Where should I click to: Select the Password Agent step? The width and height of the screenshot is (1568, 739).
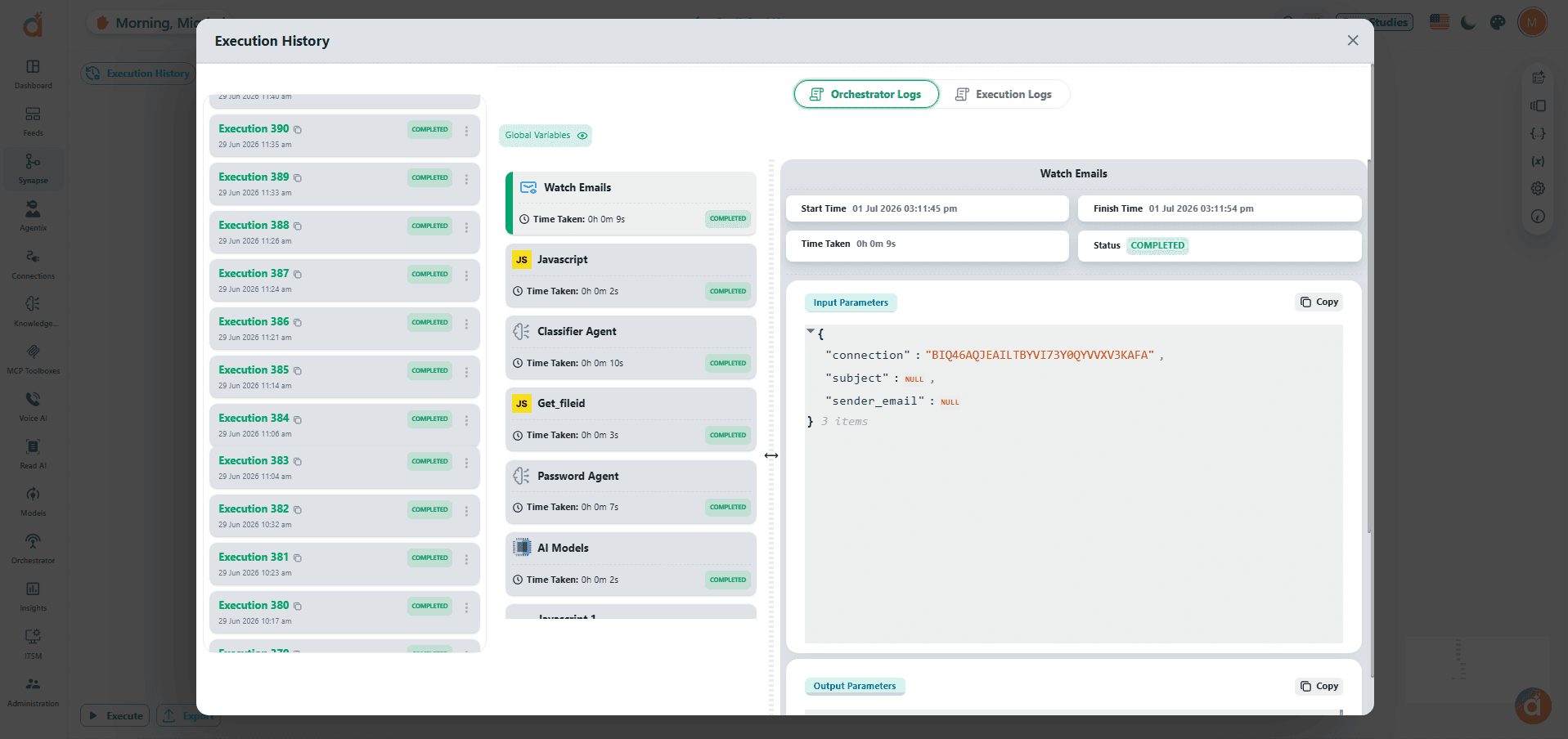click(631, 492)
